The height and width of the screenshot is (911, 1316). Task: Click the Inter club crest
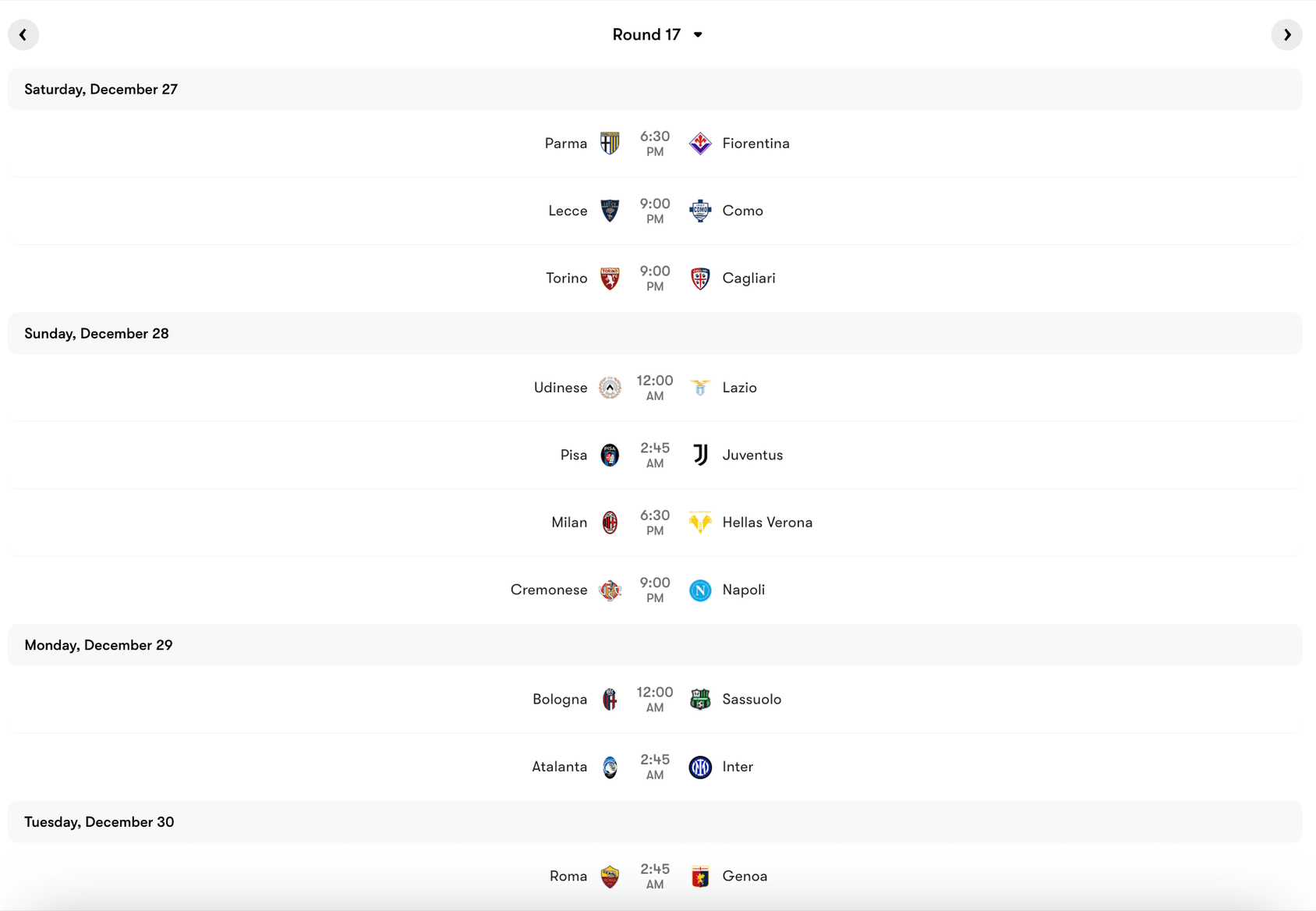(700, 767)
